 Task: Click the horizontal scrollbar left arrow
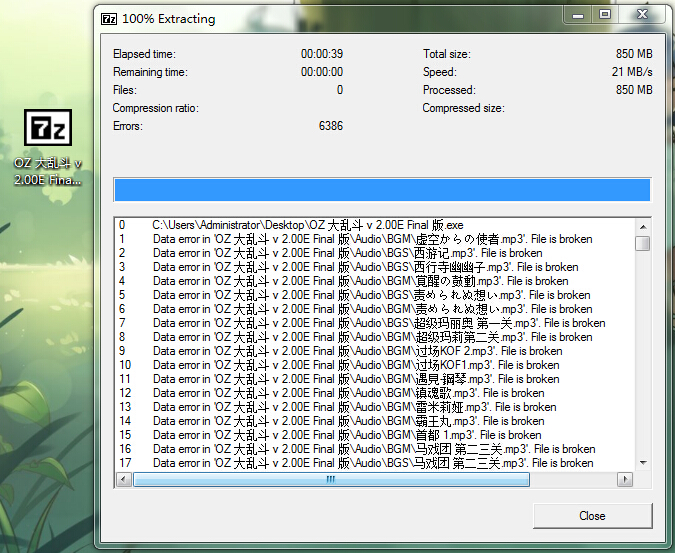[124, 479]
